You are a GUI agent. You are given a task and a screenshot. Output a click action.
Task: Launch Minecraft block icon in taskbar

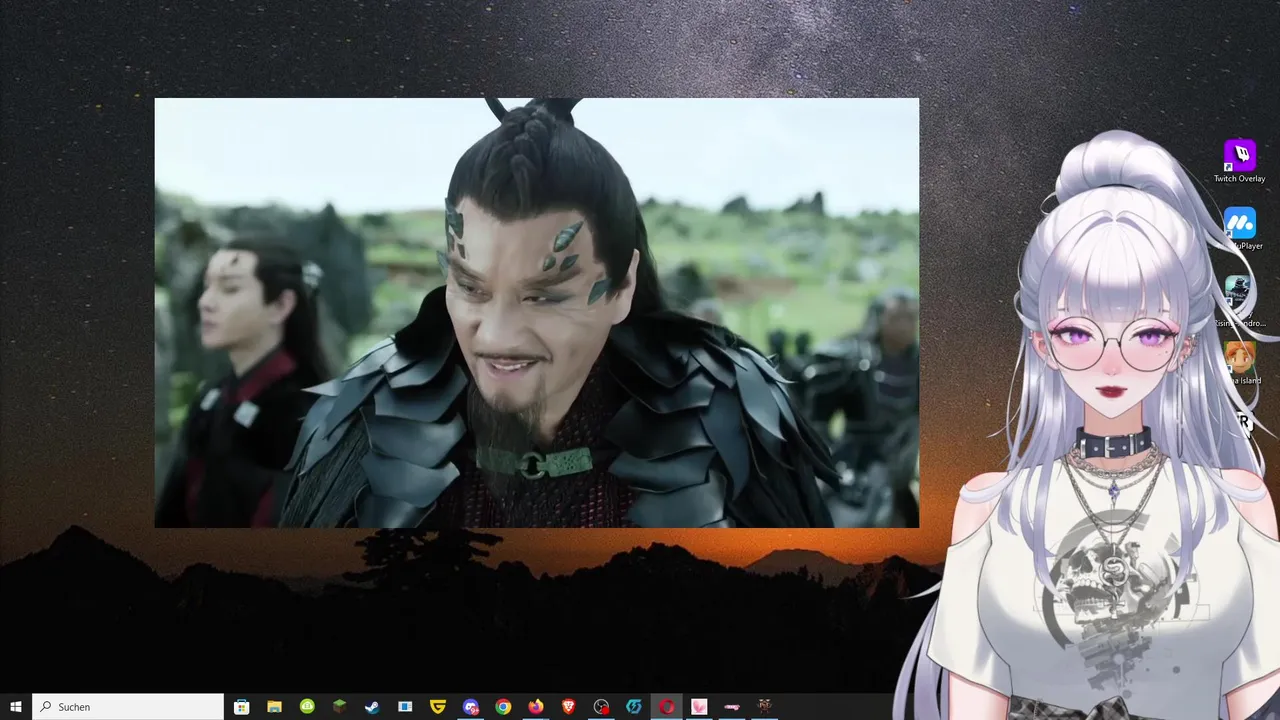(340, 707)
